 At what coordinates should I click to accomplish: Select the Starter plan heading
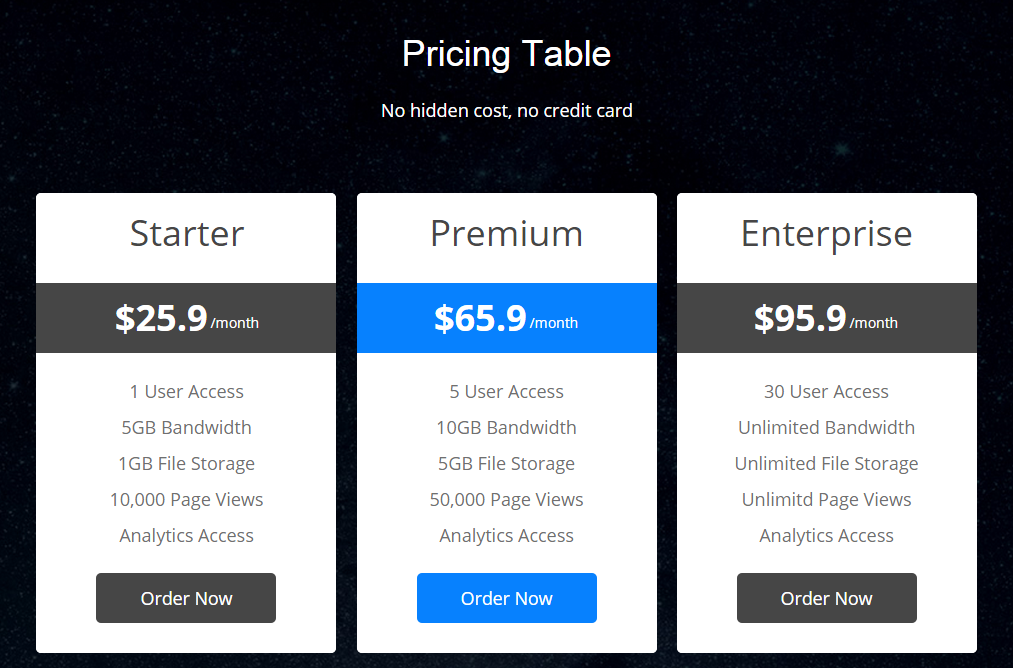(x=187, y=233)
